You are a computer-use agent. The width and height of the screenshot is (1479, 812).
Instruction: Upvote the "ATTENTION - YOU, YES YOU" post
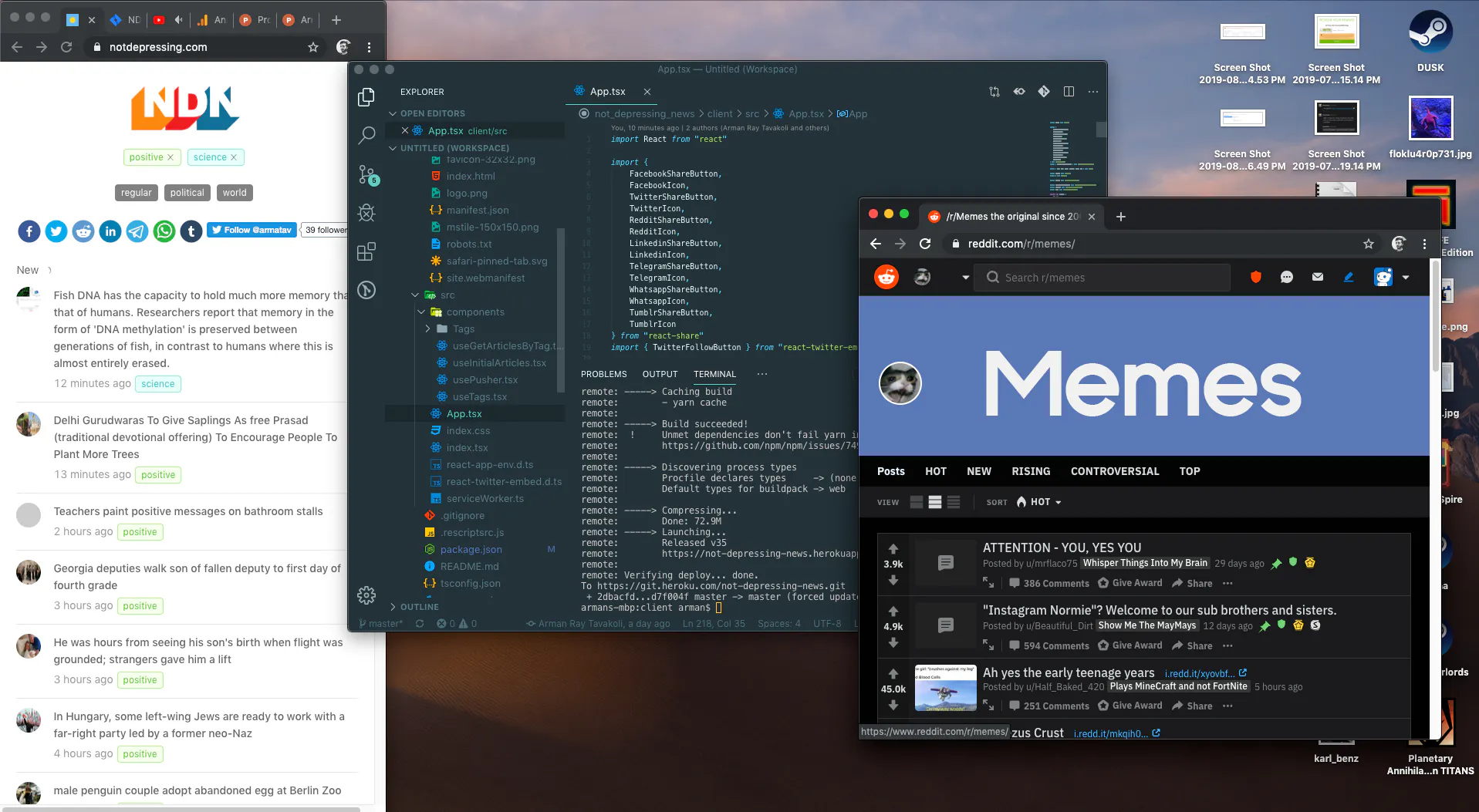pos(893,548)
